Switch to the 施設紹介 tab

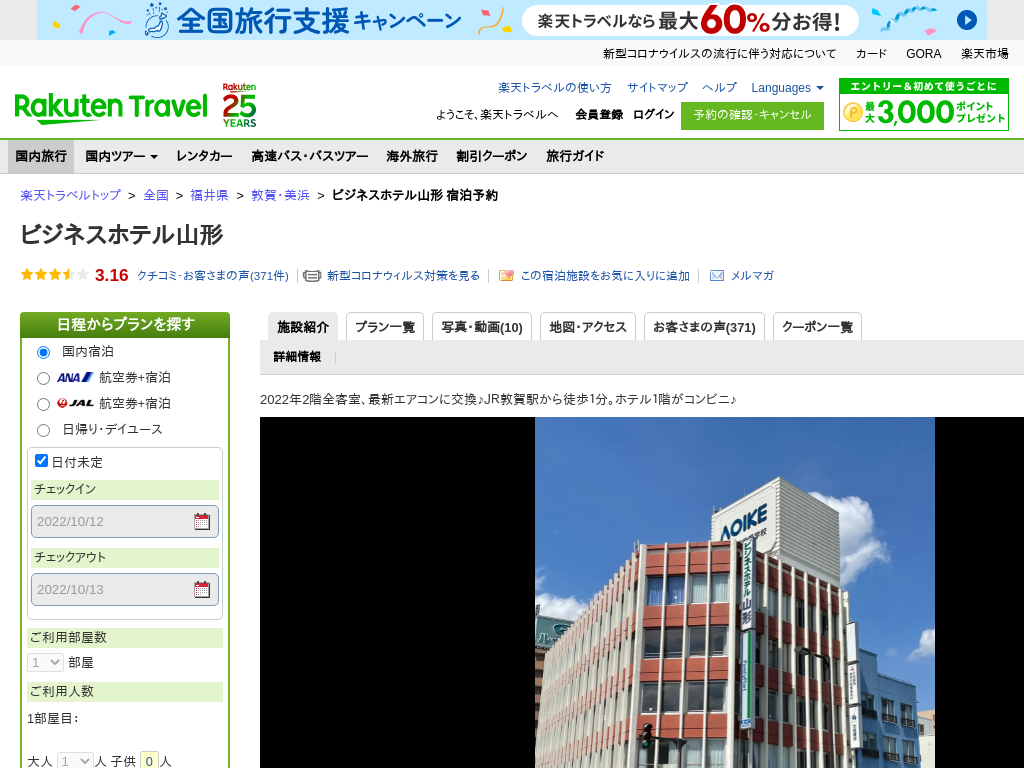coord(302,327)
